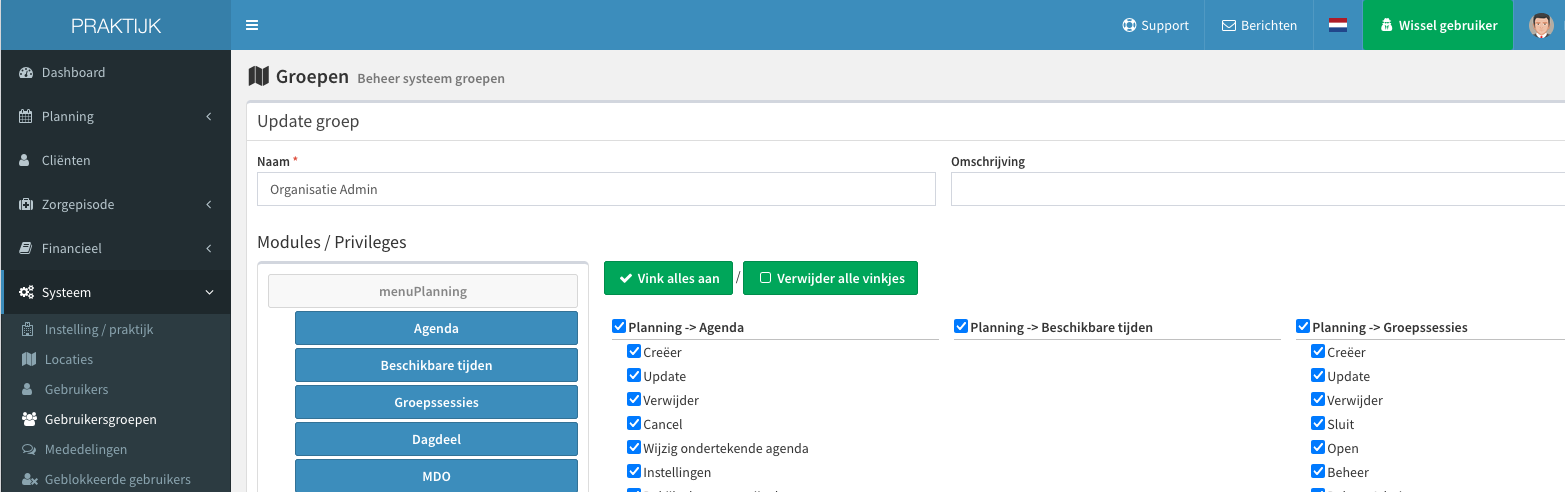This screenshot has height=492, width=1565.
Task: Click the Financieel book icon
Action: click(27, 249)
